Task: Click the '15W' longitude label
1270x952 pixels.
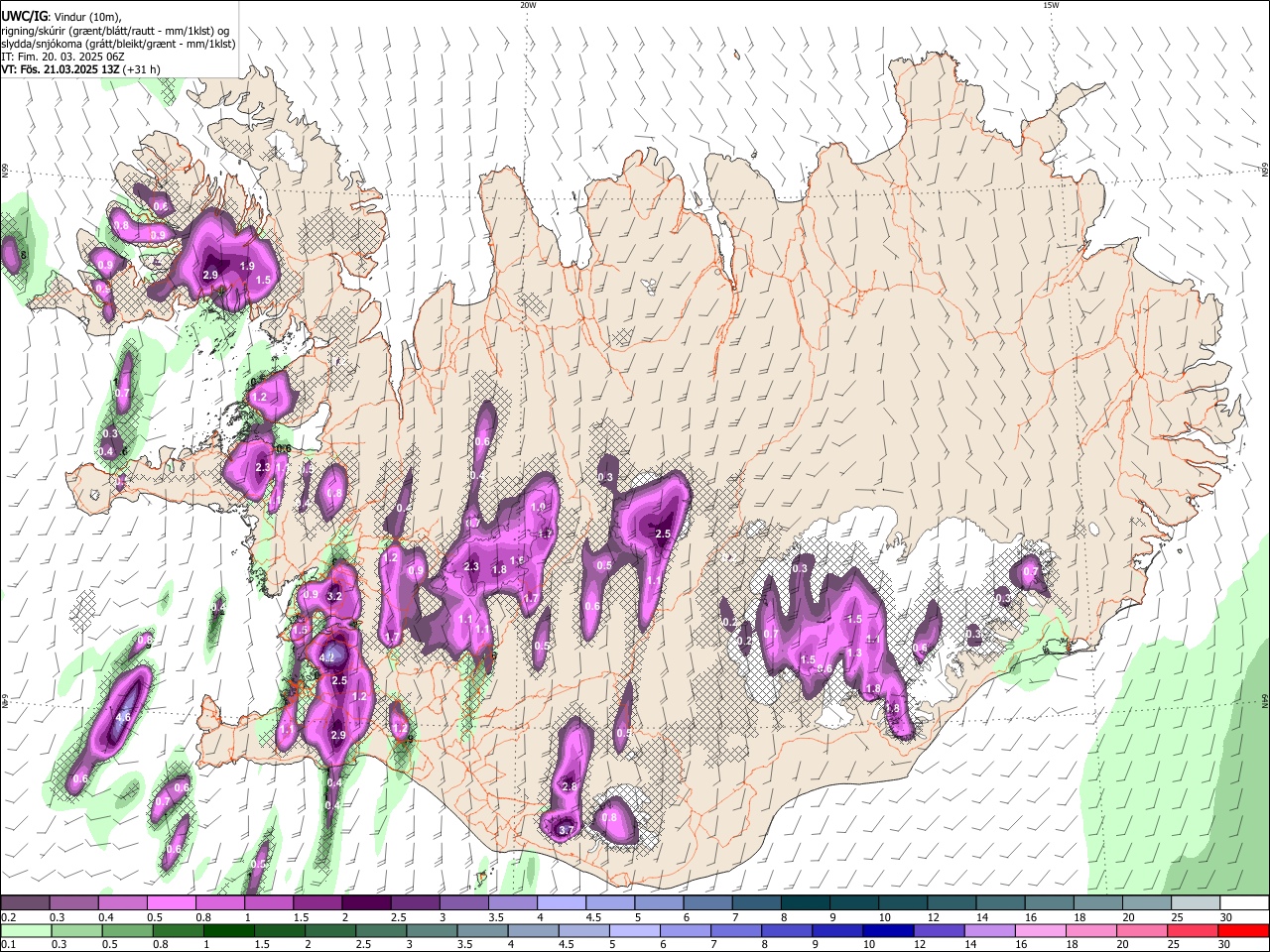Action: pyautogui.click(x=1051, y=5)
